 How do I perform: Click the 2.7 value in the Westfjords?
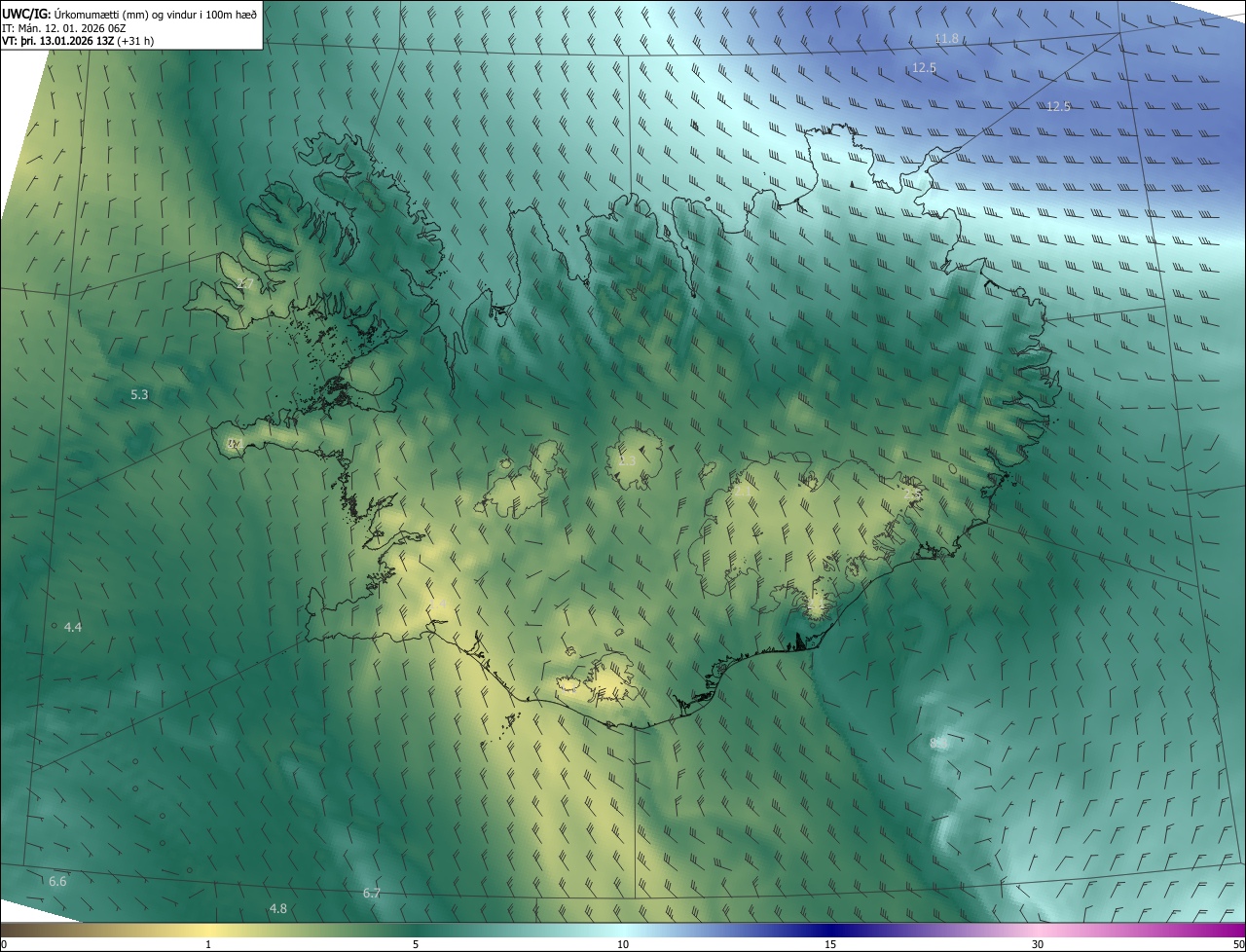click(x=244, y=284)
